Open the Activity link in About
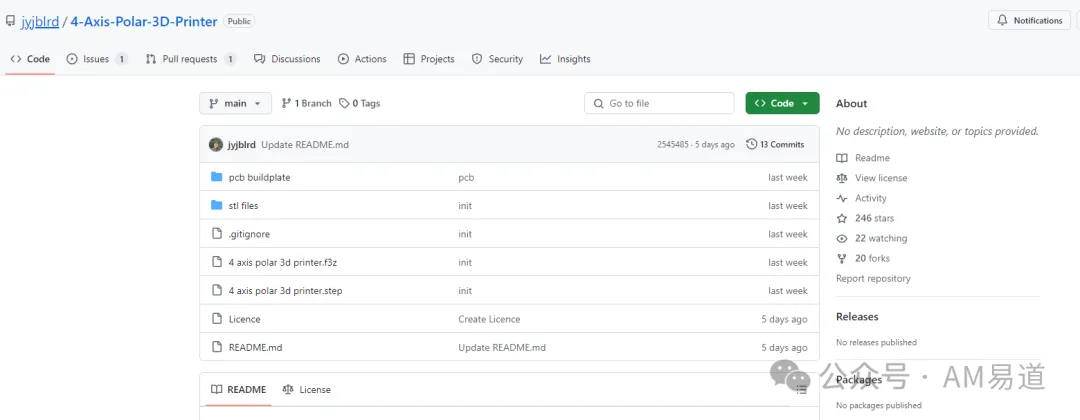Screen dimensions: 1080x420 tap(871, 198)
